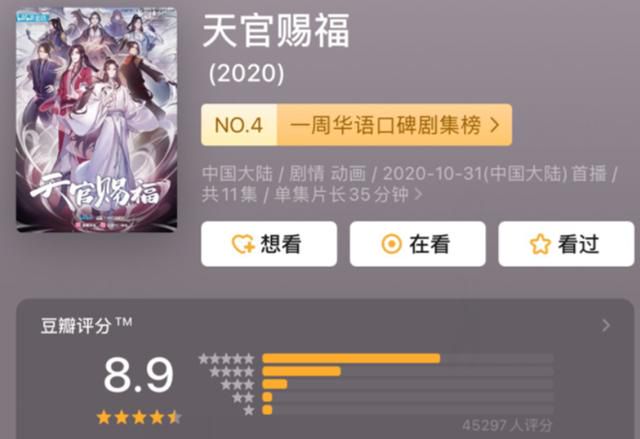
Task: Tap the 8.9 score number
Action: pos(139,375)
